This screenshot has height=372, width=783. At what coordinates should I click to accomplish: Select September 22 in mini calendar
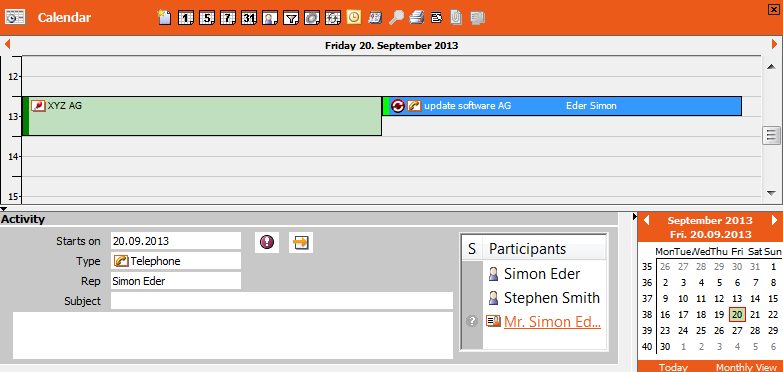(x=773, y=315)
